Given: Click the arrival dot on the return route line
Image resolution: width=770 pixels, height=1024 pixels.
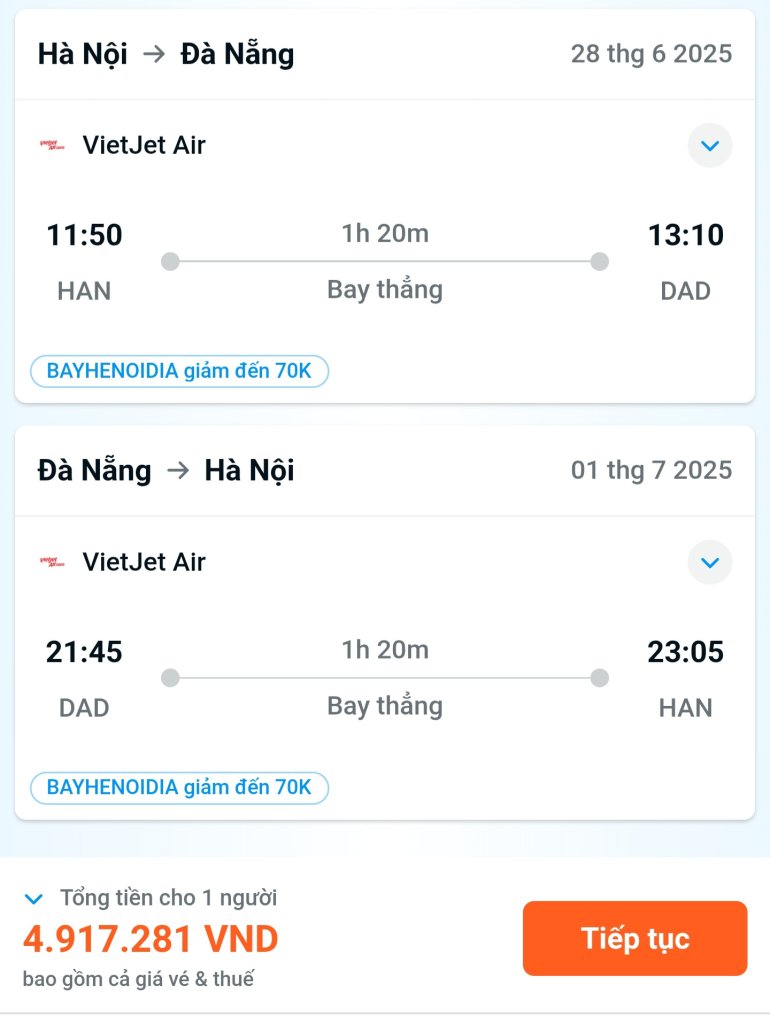Looking at the screenshot, I should coord(600,678).
